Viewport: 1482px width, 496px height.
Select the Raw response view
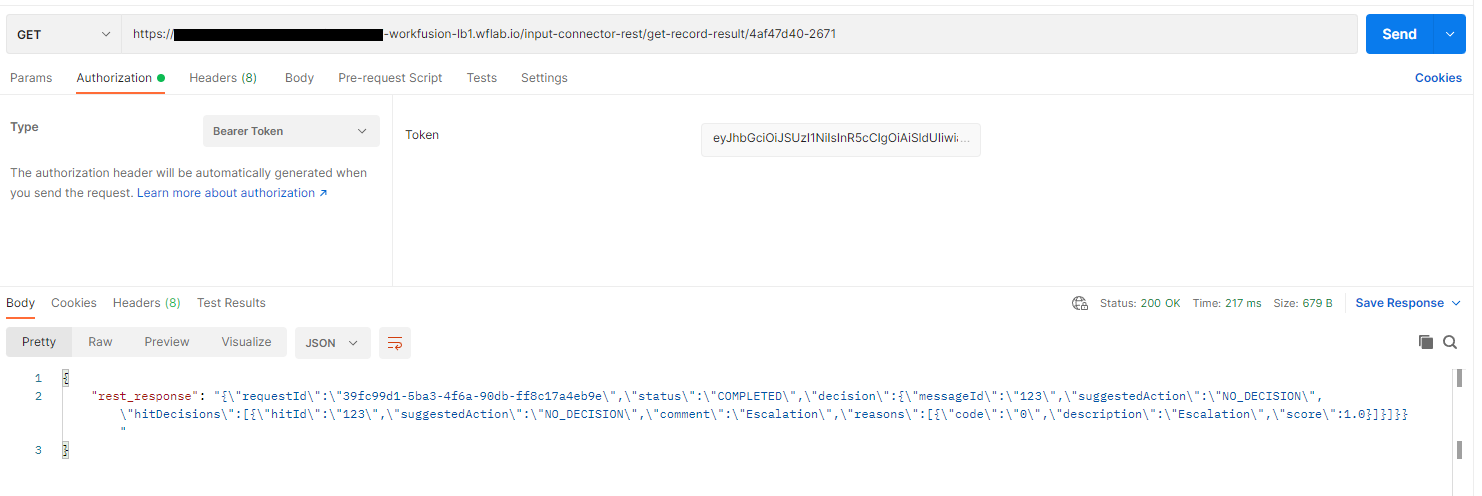coord(100,342)
